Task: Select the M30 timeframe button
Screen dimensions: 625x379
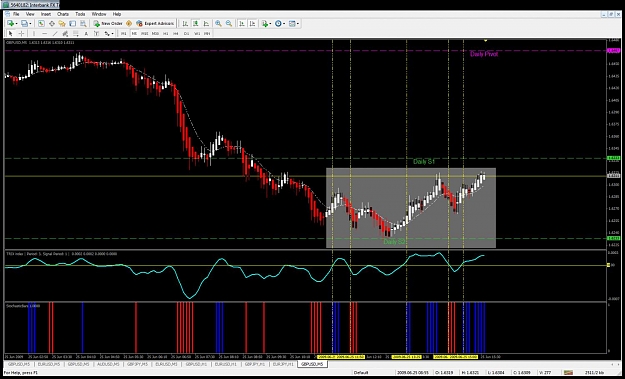Action: tap(155, 33)
